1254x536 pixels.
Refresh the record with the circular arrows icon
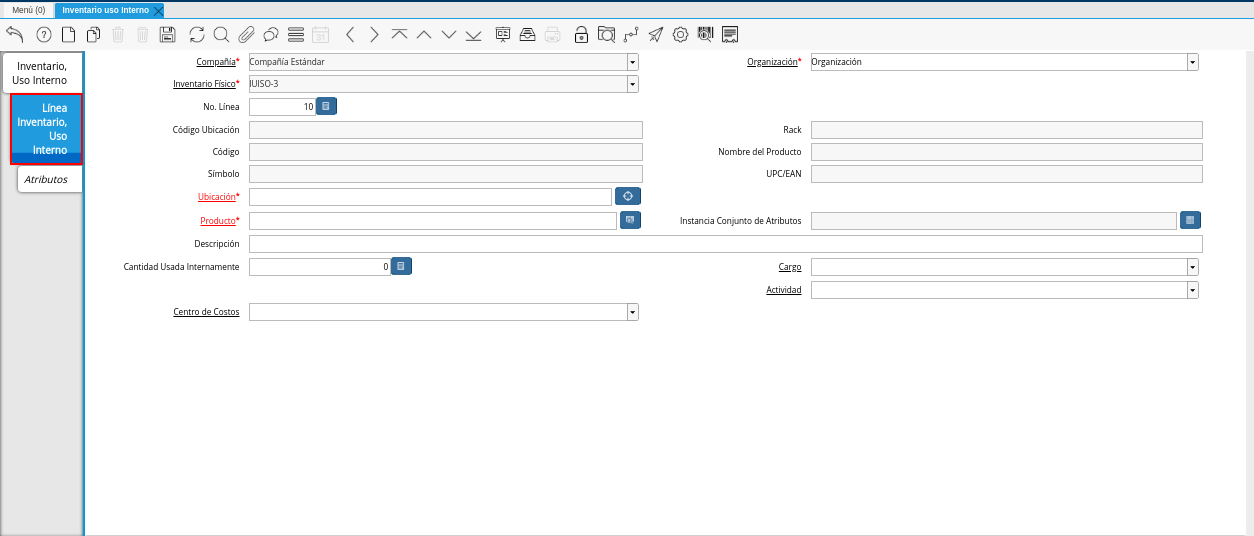(197, 35)
